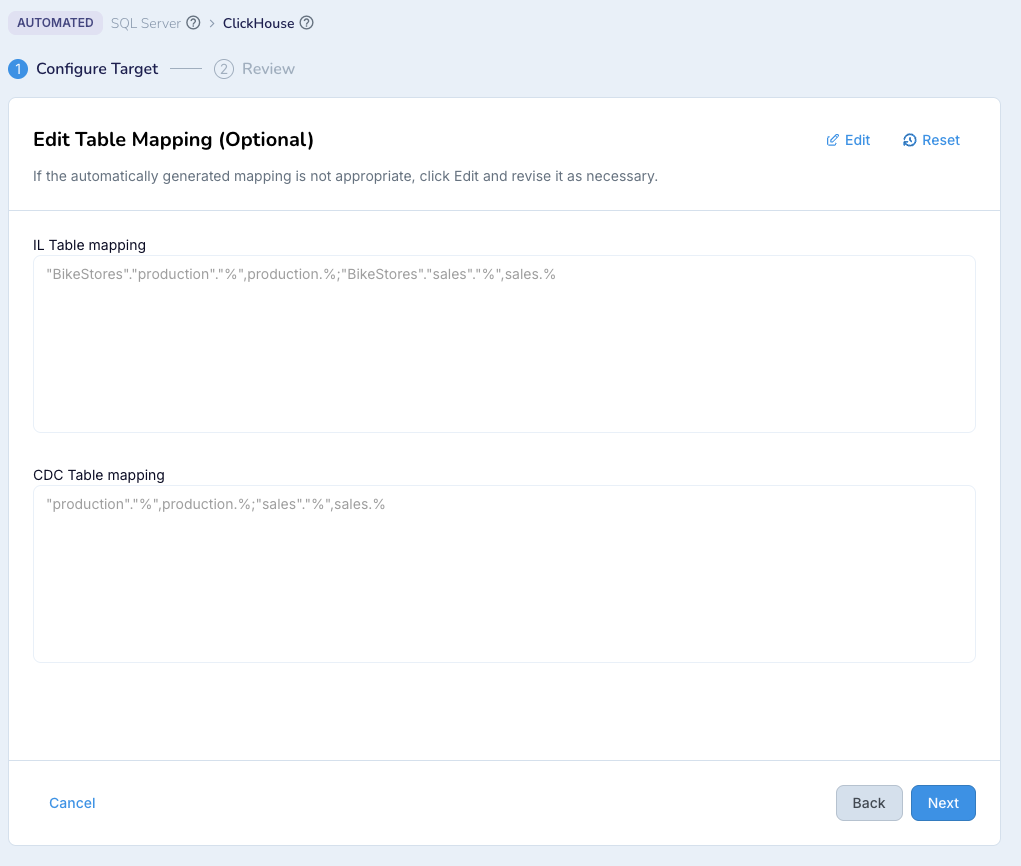Proceed with the Next button
This screenshot has height=866, width=1021.
tap(943, 803)
